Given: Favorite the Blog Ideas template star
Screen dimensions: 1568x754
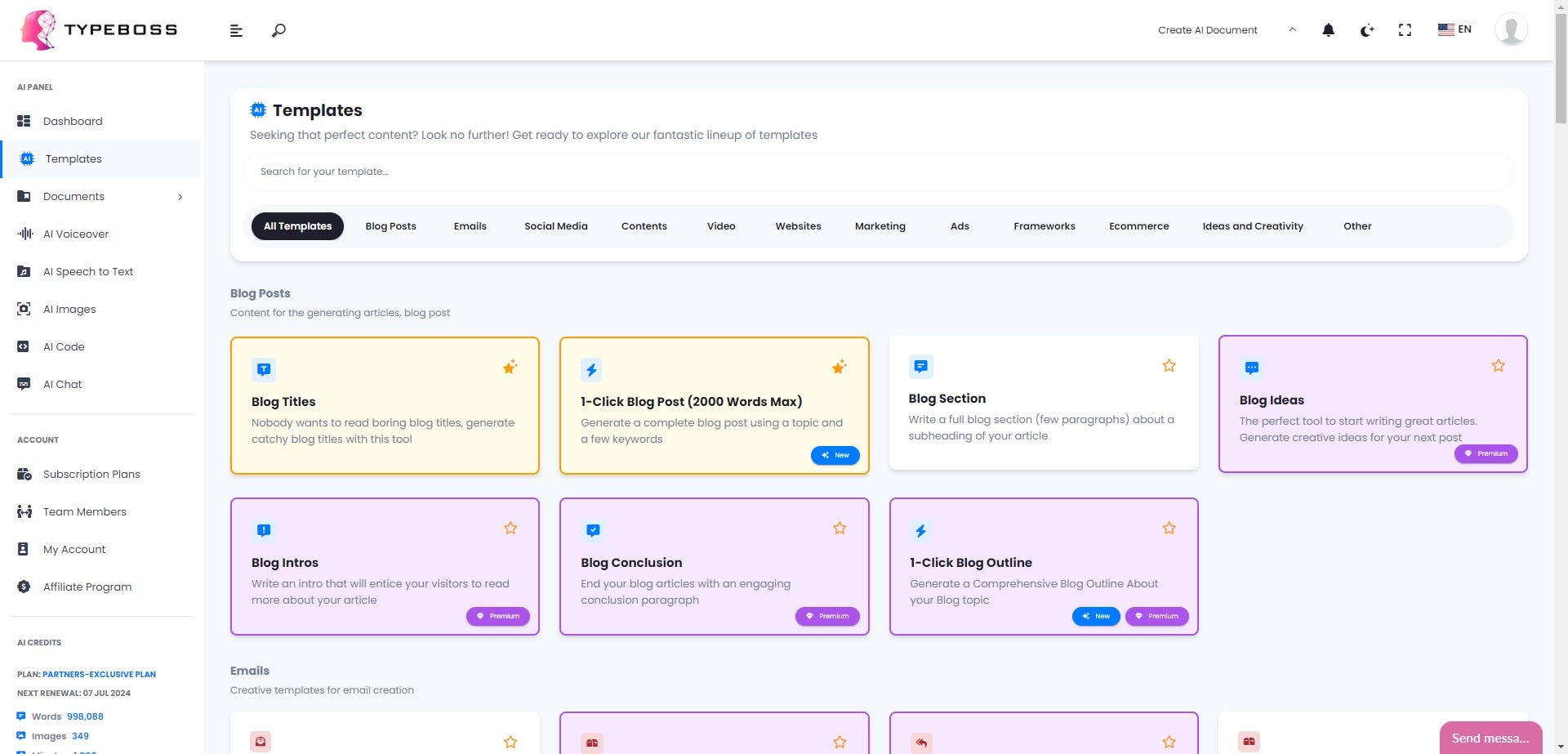Looking at the screenshot, I should tap(1498, 365).
